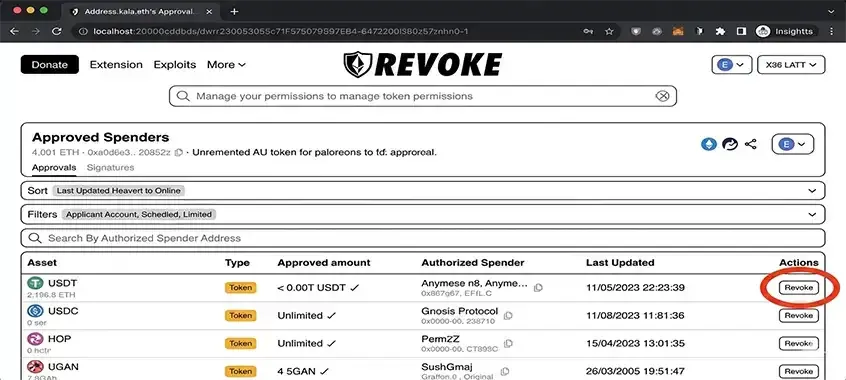Click the browser back arrow
This screenshot has width=846, height=380.
[15, 31]
